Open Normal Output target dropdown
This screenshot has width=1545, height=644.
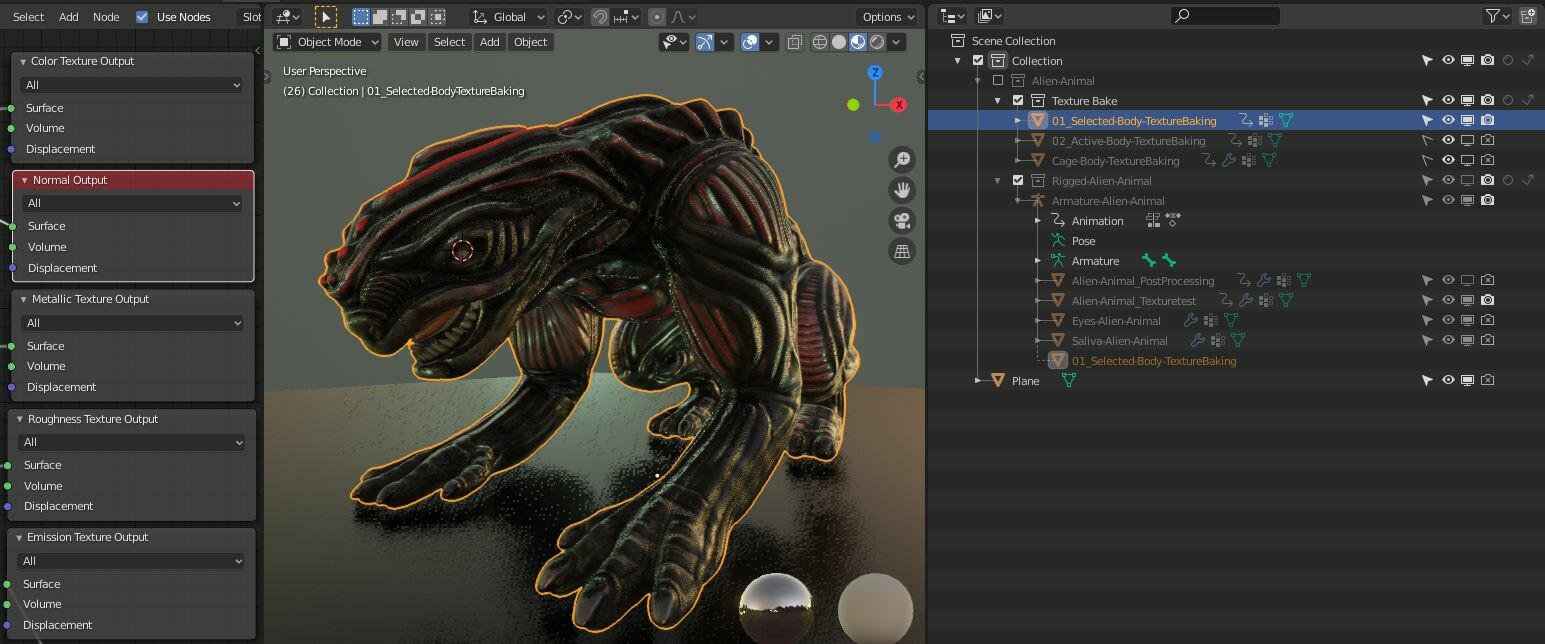click(x=133, y=203)
